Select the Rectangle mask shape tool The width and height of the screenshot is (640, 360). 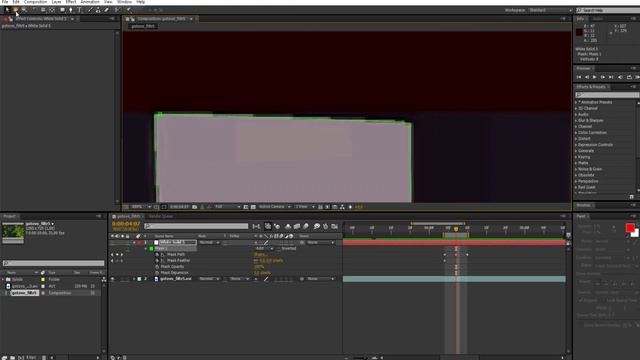pyautogui.click(x=62, y=10)
